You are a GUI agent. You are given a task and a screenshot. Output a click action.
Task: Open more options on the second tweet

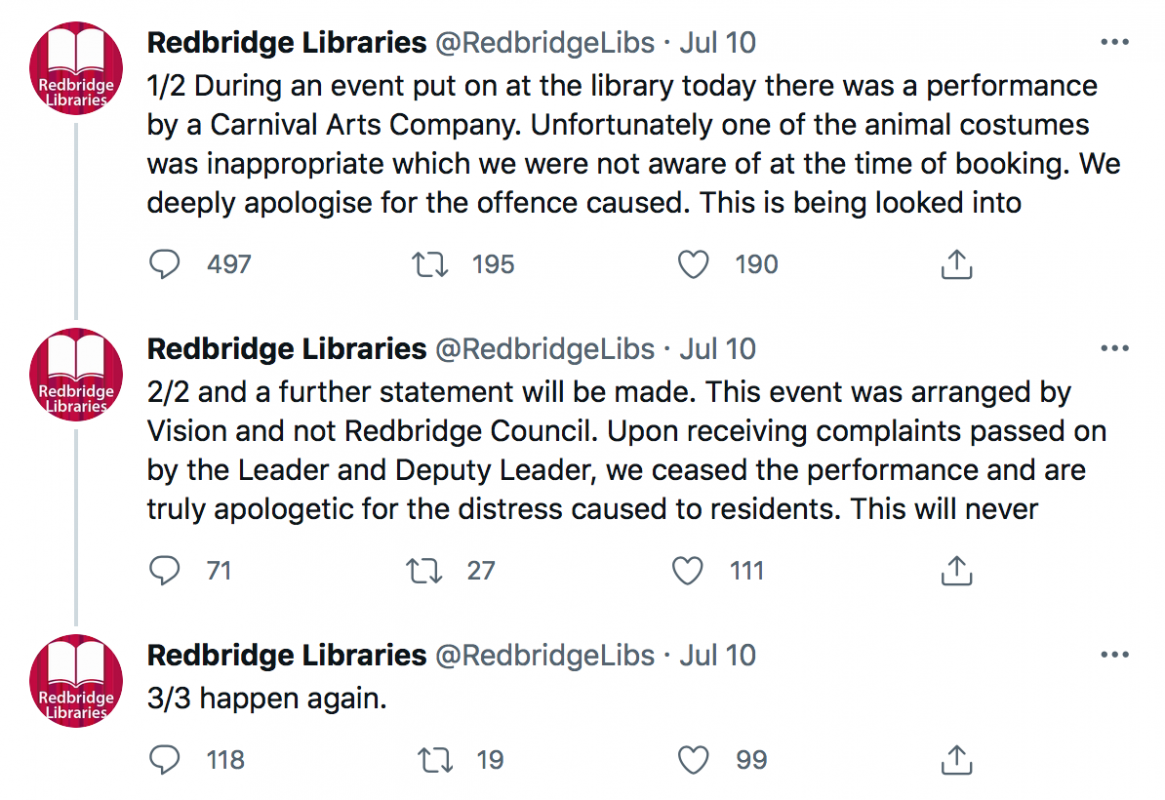1114,348
